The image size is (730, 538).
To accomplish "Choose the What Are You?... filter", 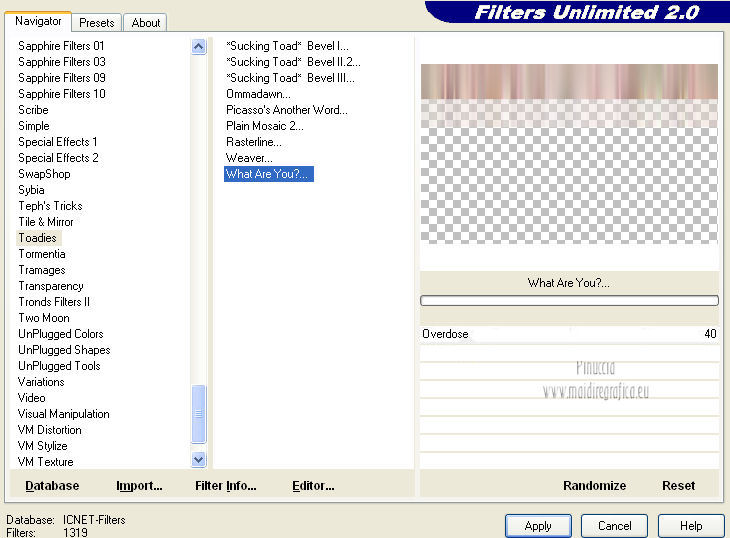I will (x=269, y=174).
